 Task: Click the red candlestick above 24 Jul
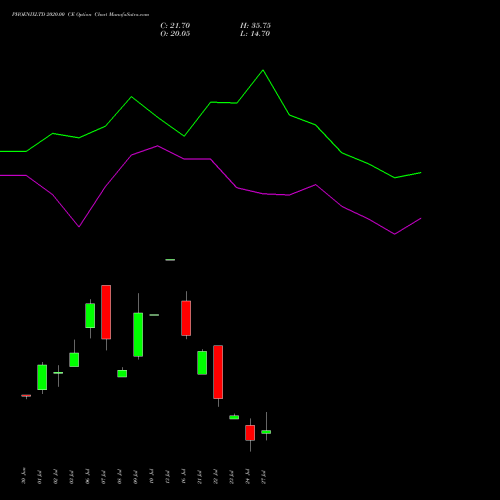coord(250,433)
